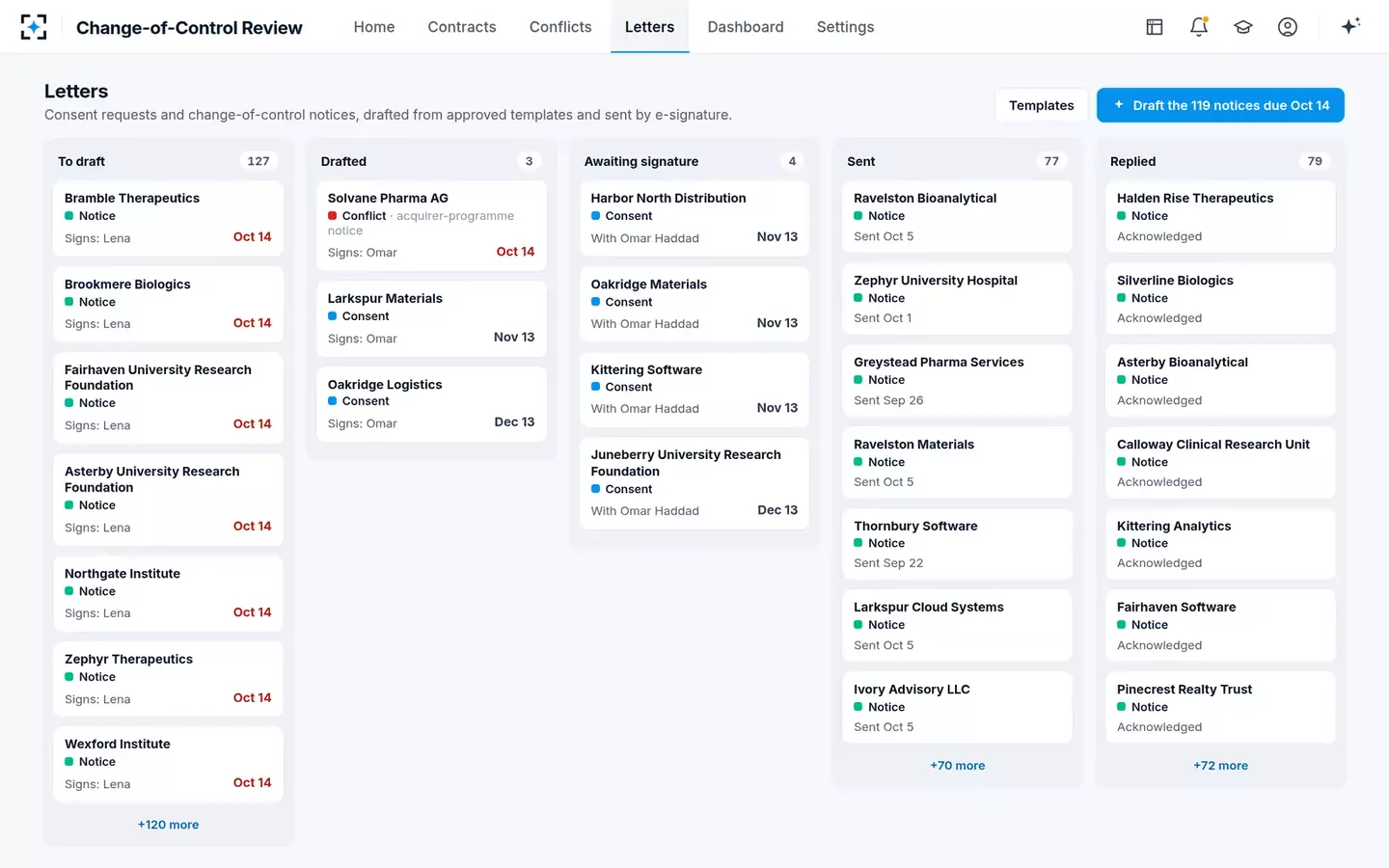Select the Kittering Software consent card
Screen dimensions: 1389x868
coord(694,390)
